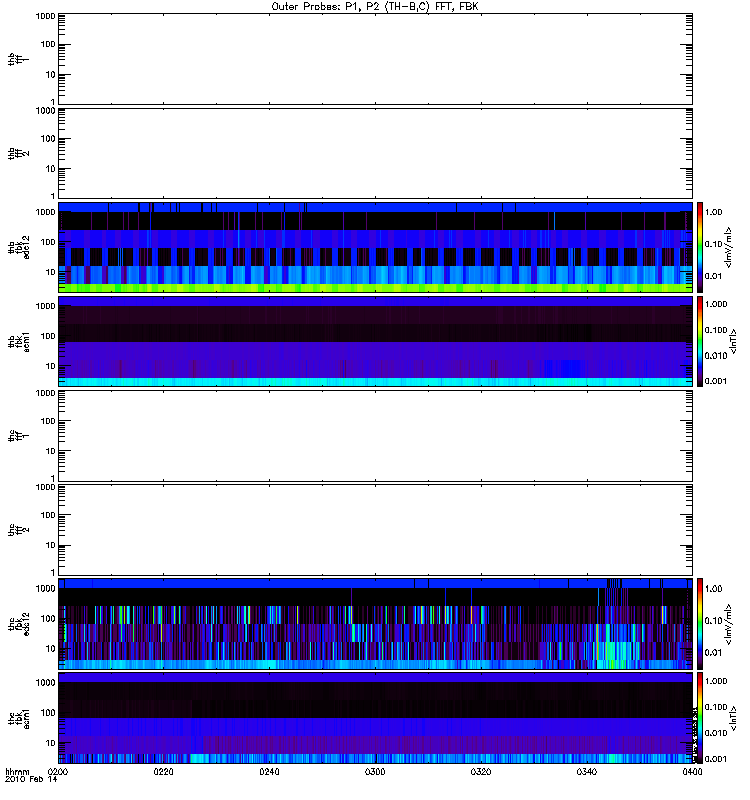
Task: Select the '0340' time axis label
Action: [x=587, y=771]
